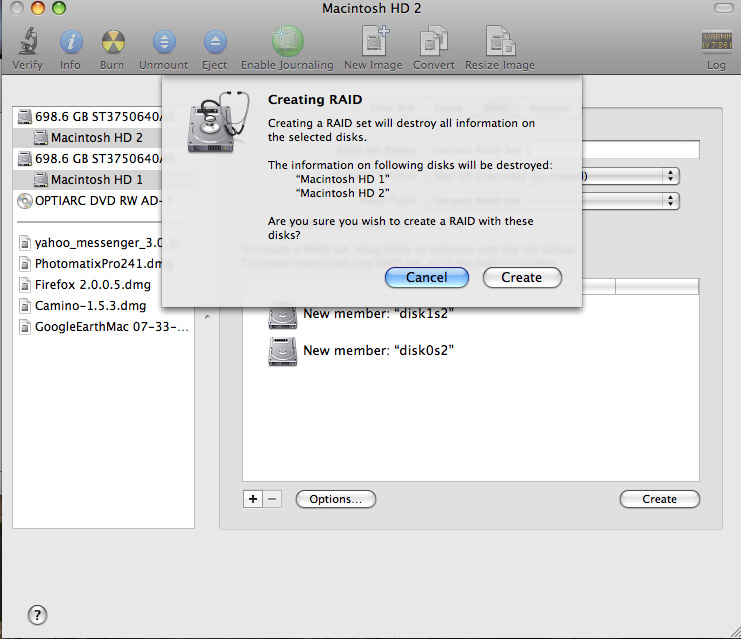Click the disk icon beside disk0s2
Viewport: 741px width, 639px height.
283,351
